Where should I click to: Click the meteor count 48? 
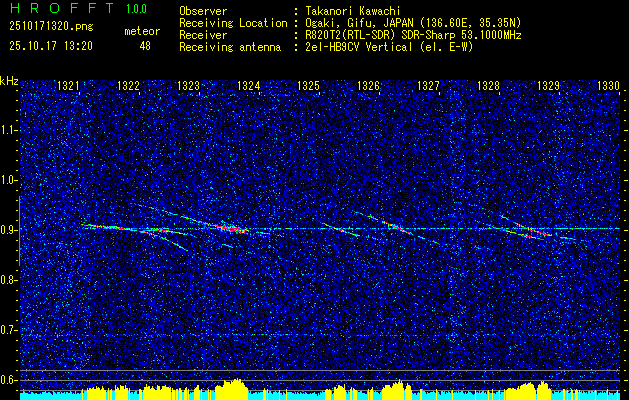pyautogui.click(x=145, y=46)
